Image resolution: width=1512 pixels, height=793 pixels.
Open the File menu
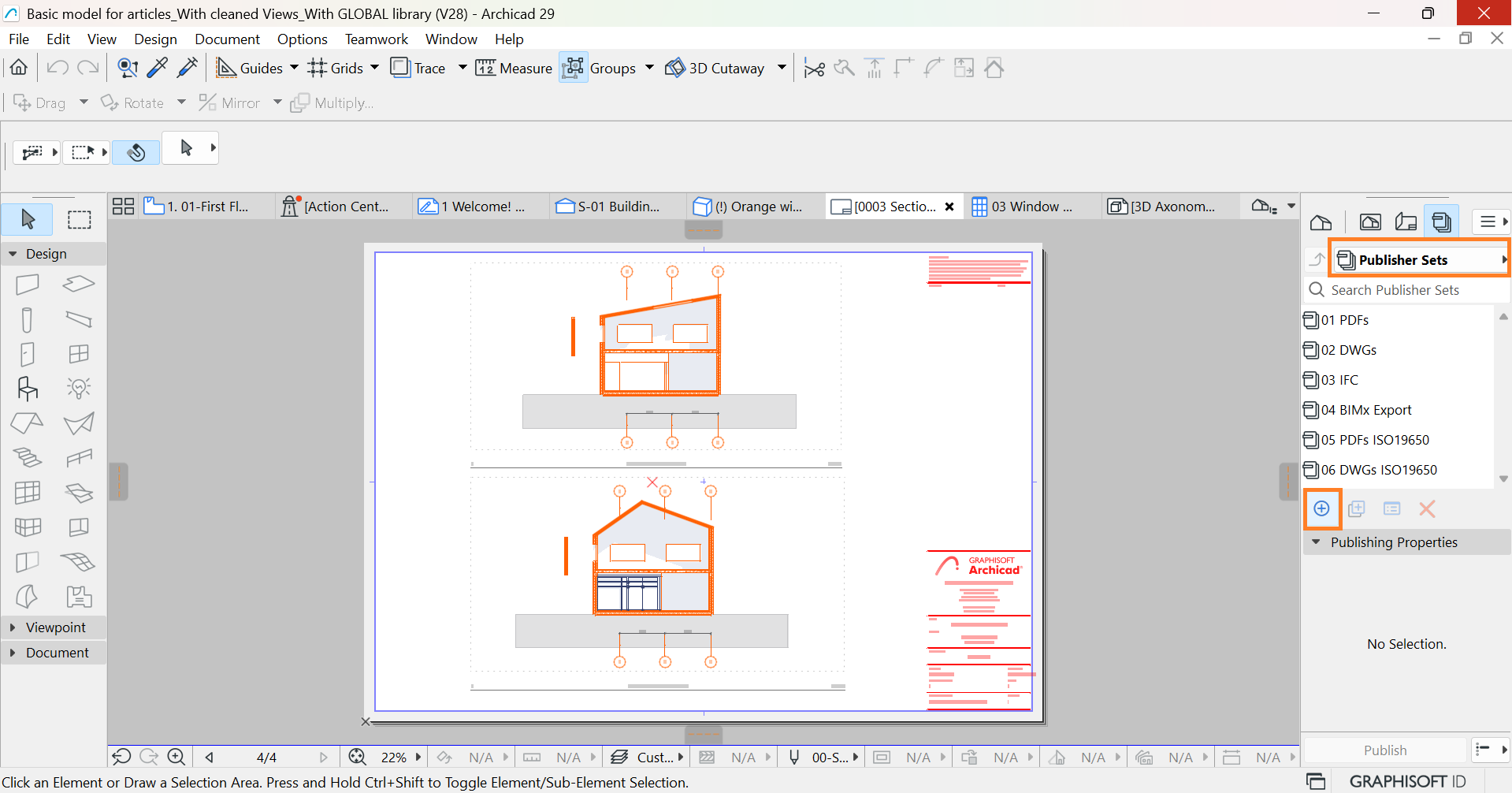click(x=19, y=39)
